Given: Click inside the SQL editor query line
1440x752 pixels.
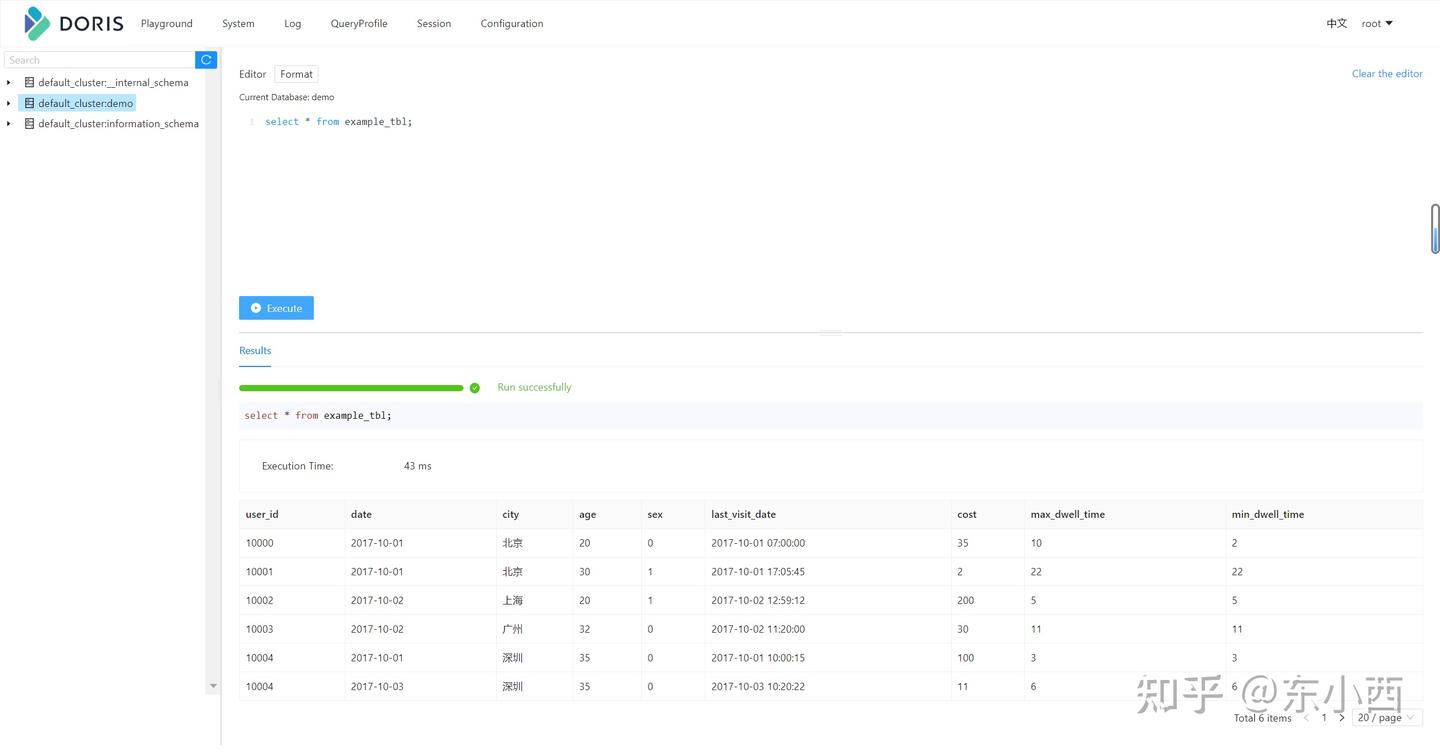Looking at the screenshot, I should [x=338, y=121].
